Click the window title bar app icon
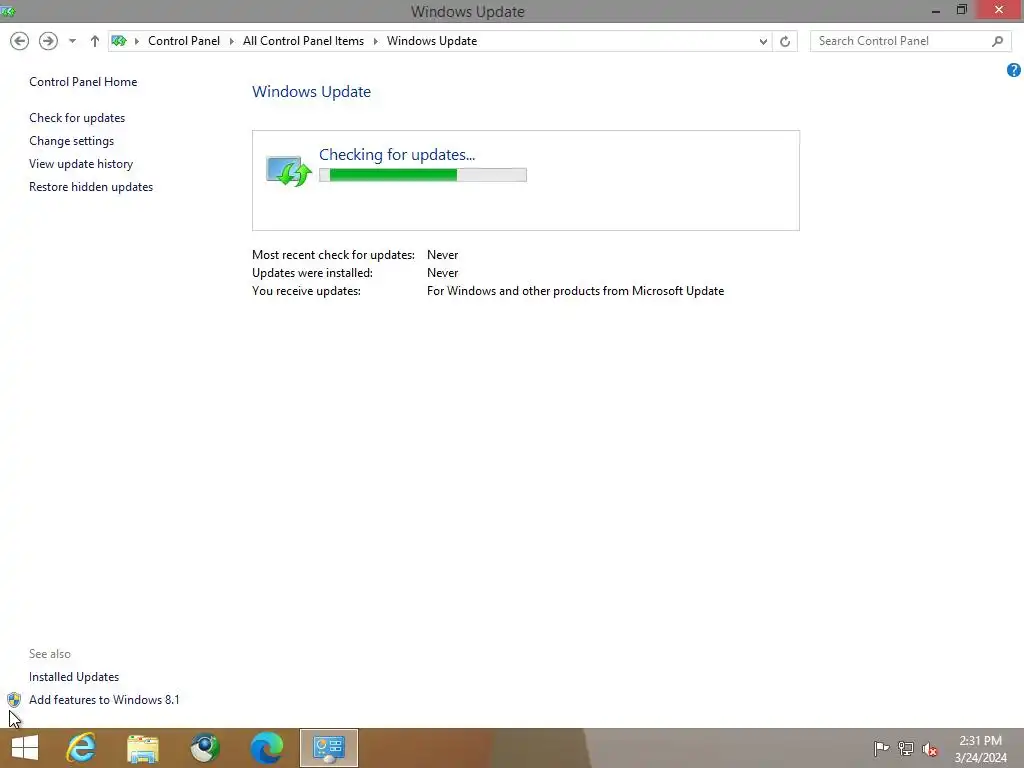The width and height of the screenshot is (1024, 768). coord(8,11)
